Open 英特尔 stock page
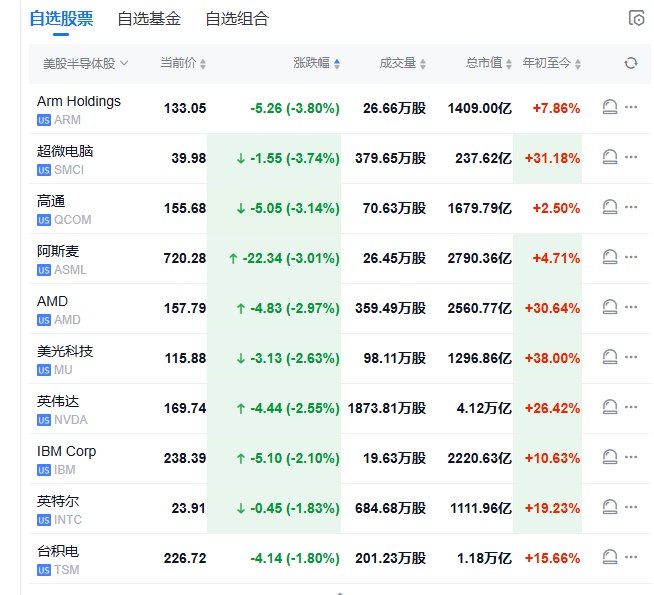The image size is (654, 595). [x=58, y=501]
